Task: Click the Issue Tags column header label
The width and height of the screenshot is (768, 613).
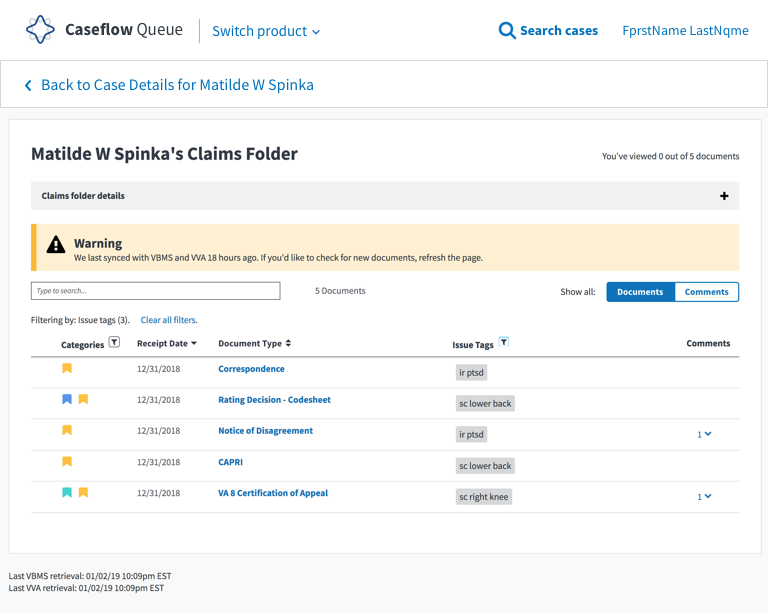Action: click(x=473, y=345)
